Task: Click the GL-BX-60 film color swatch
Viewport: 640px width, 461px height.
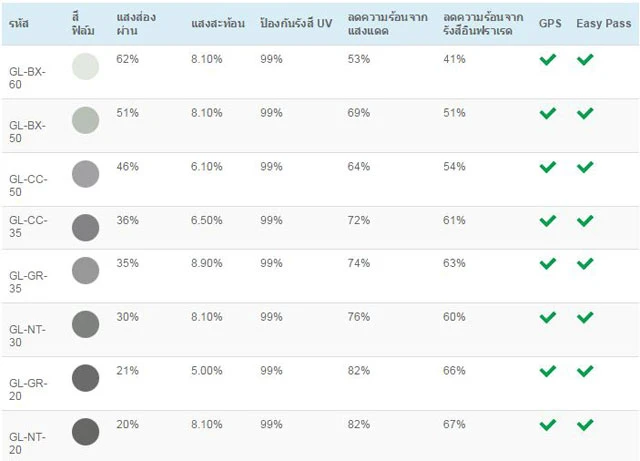Action: [86, 67]
